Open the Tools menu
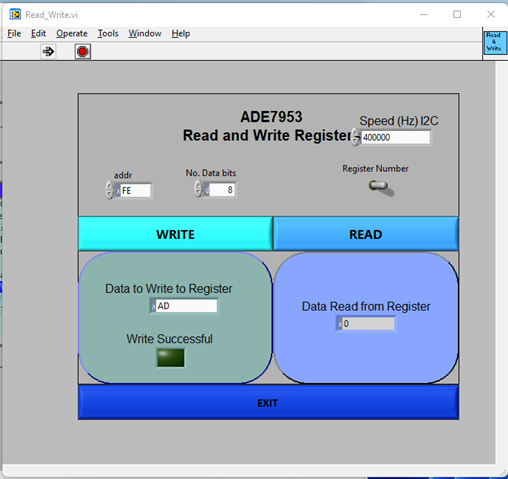 [x=108, y=34]
